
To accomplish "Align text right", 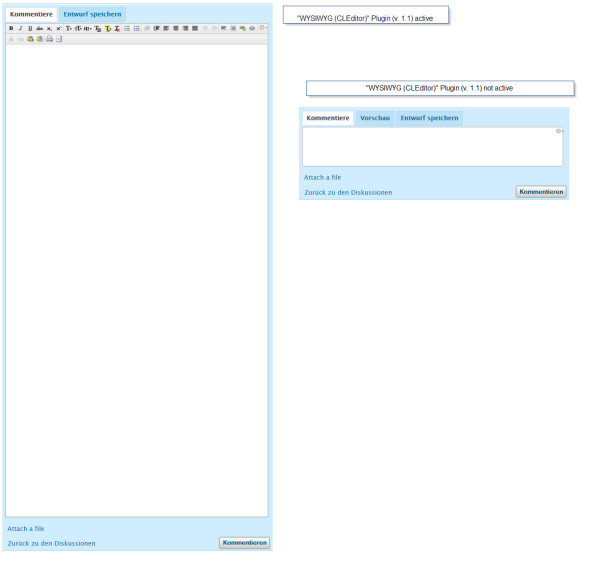I will (185, 28).
